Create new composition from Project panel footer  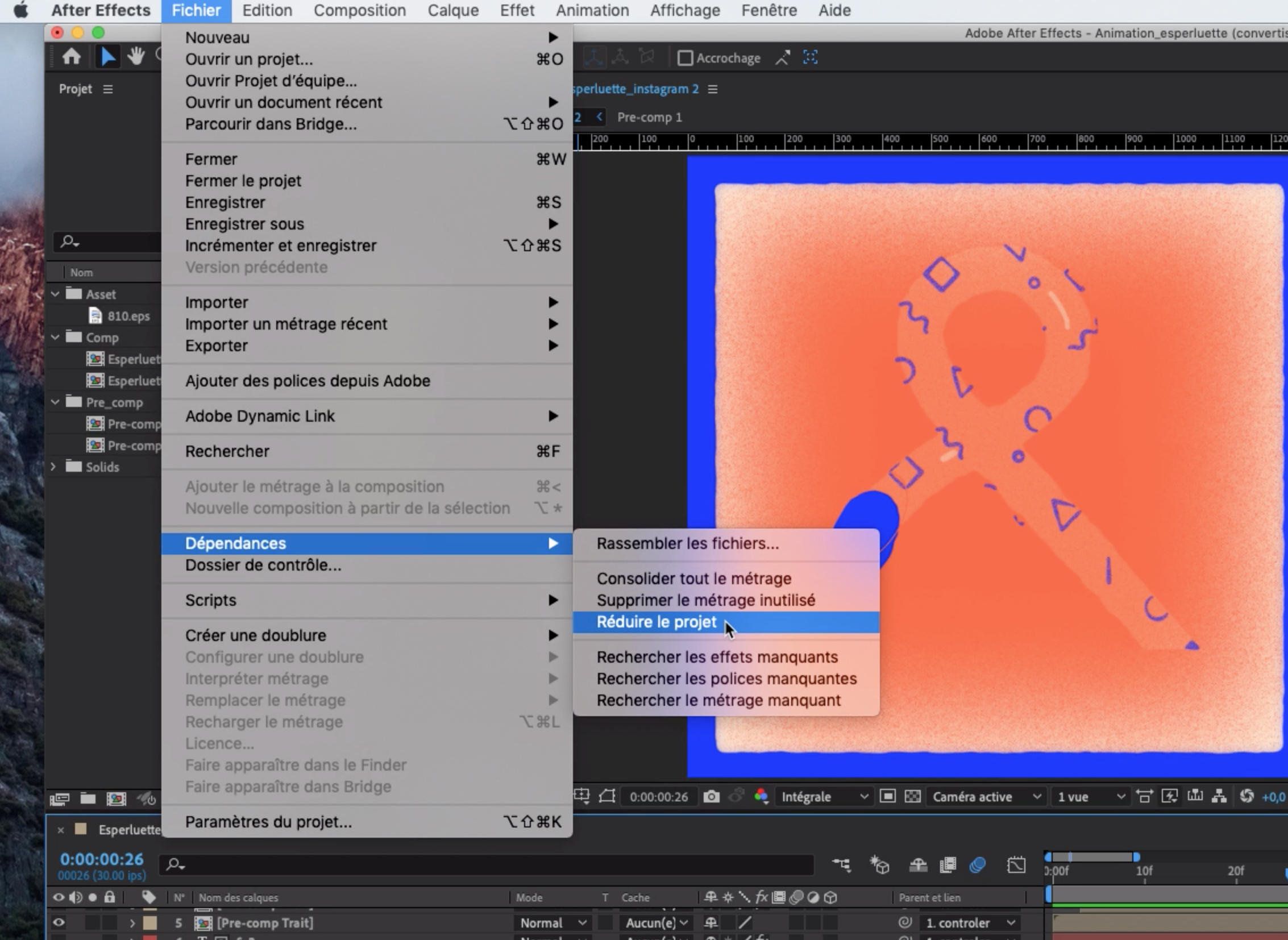(116, 799)
